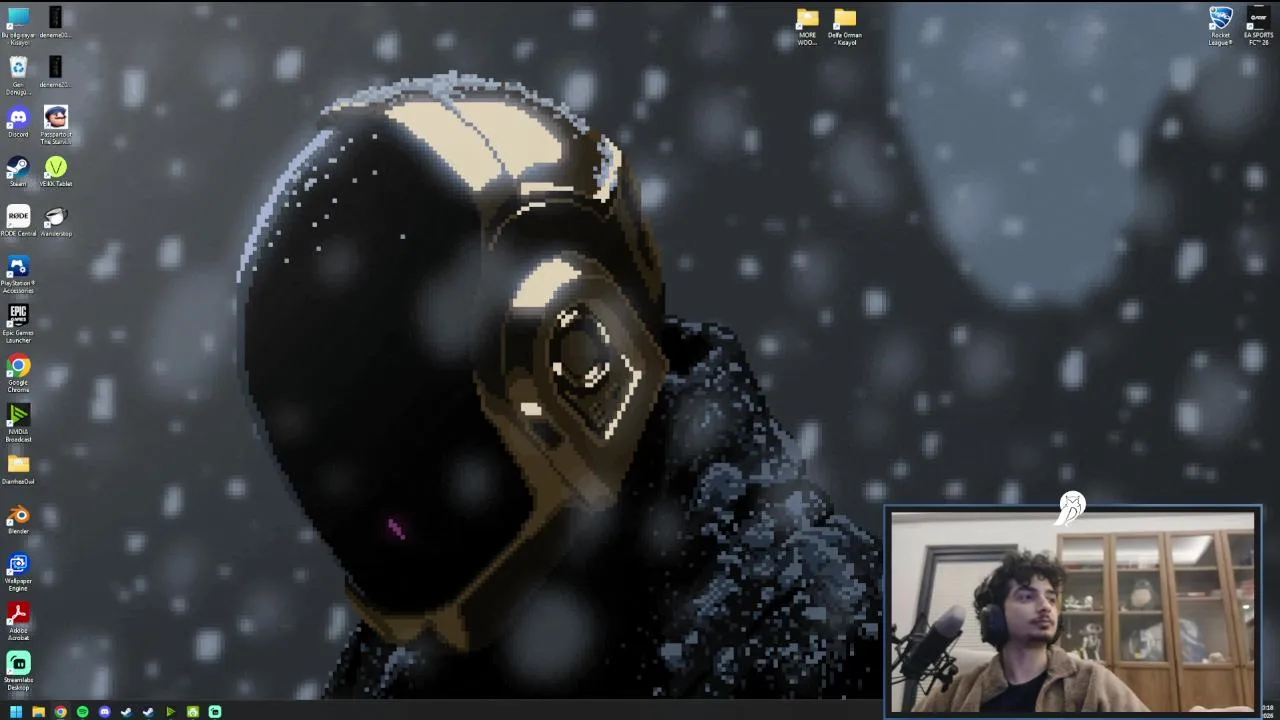Open the Bu bilgisayar shortcut icon
This screenshot has width=1280, height=720.
tap(18, 18)
